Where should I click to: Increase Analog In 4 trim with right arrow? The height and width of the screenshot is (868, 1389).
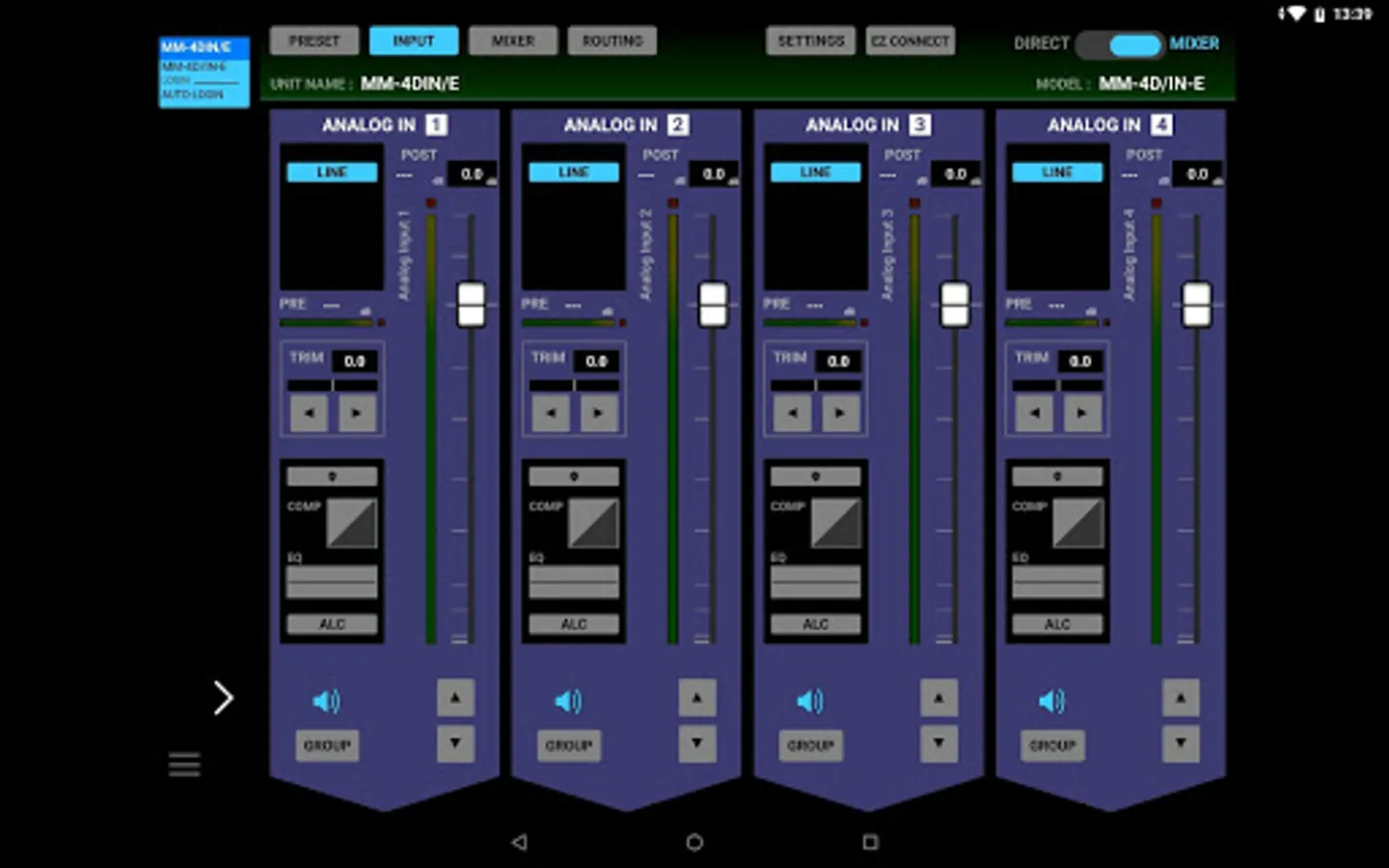pyautogui.click(x=1083, y=414)
